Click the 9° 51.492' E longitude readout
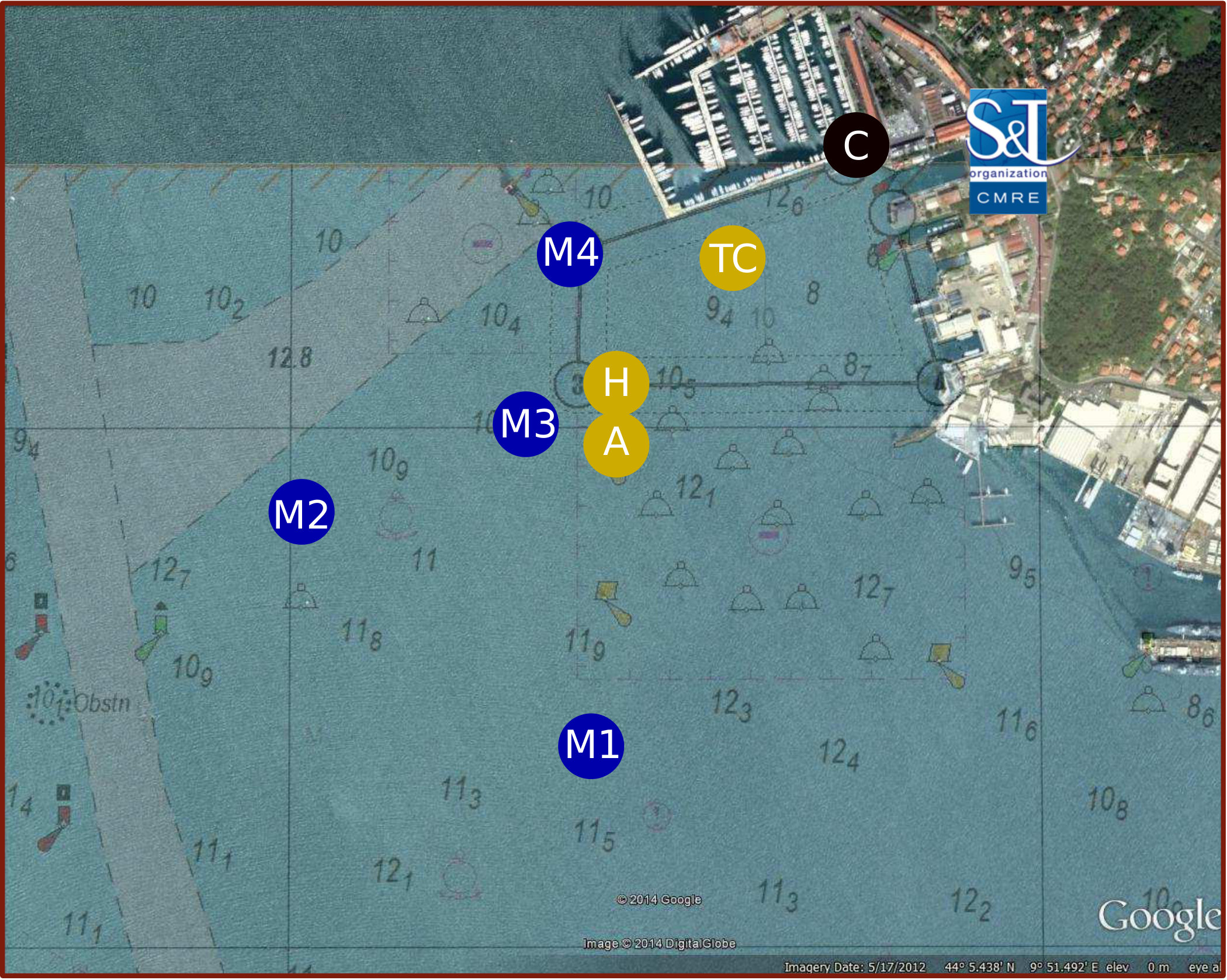 tap(1064, 967)
